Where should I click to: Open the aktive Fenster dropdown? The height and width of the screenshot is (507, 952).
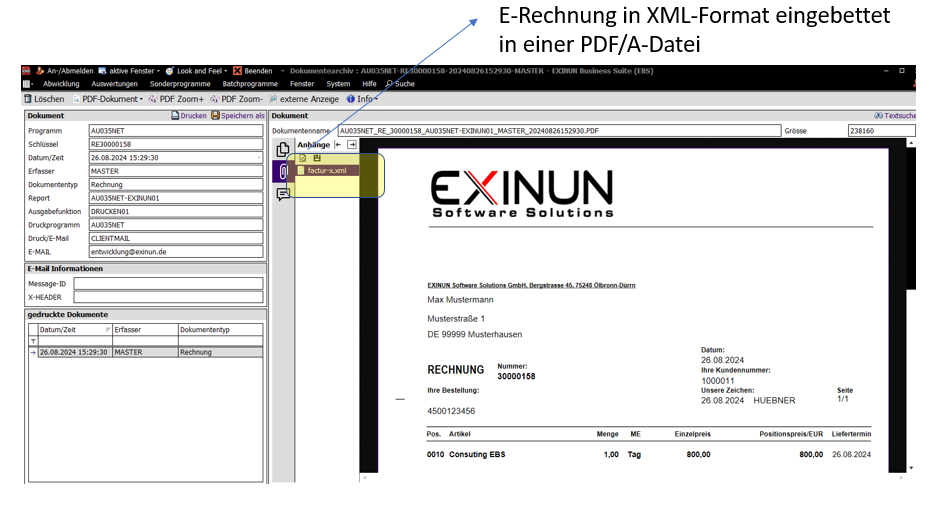(129, 71)
